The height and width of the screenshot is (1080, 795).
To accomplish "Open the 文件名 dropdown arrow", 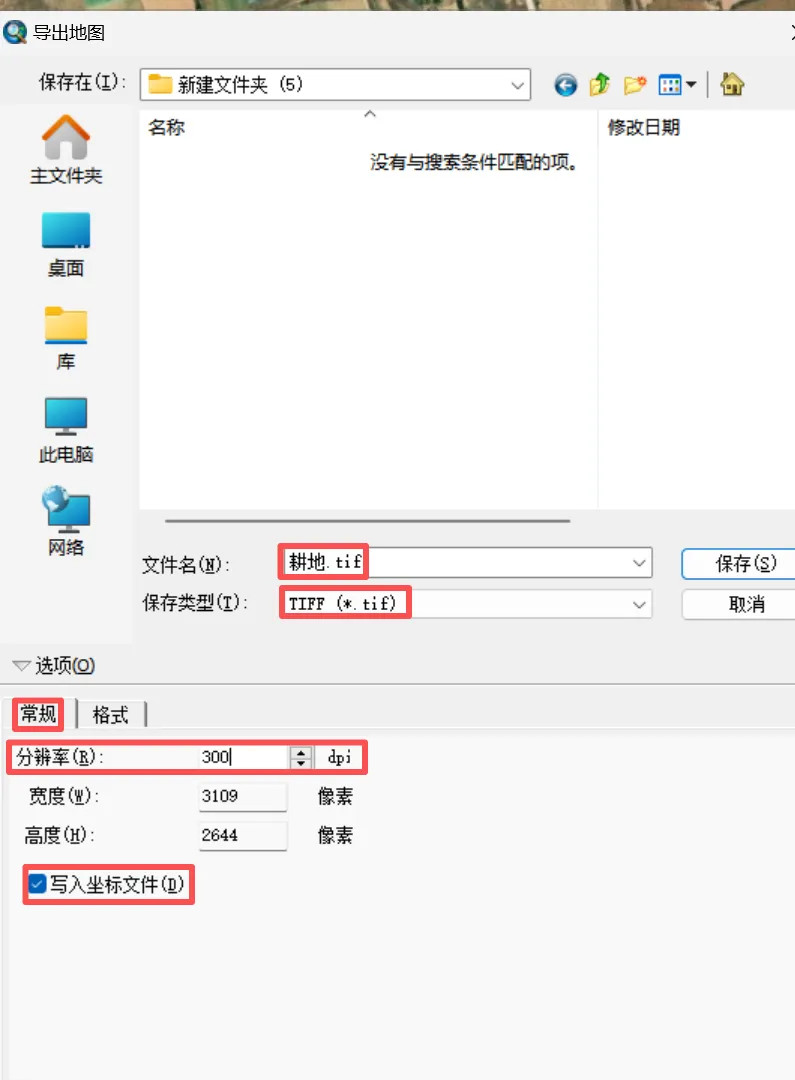I will pyautogui.click(x=639, y=563).
